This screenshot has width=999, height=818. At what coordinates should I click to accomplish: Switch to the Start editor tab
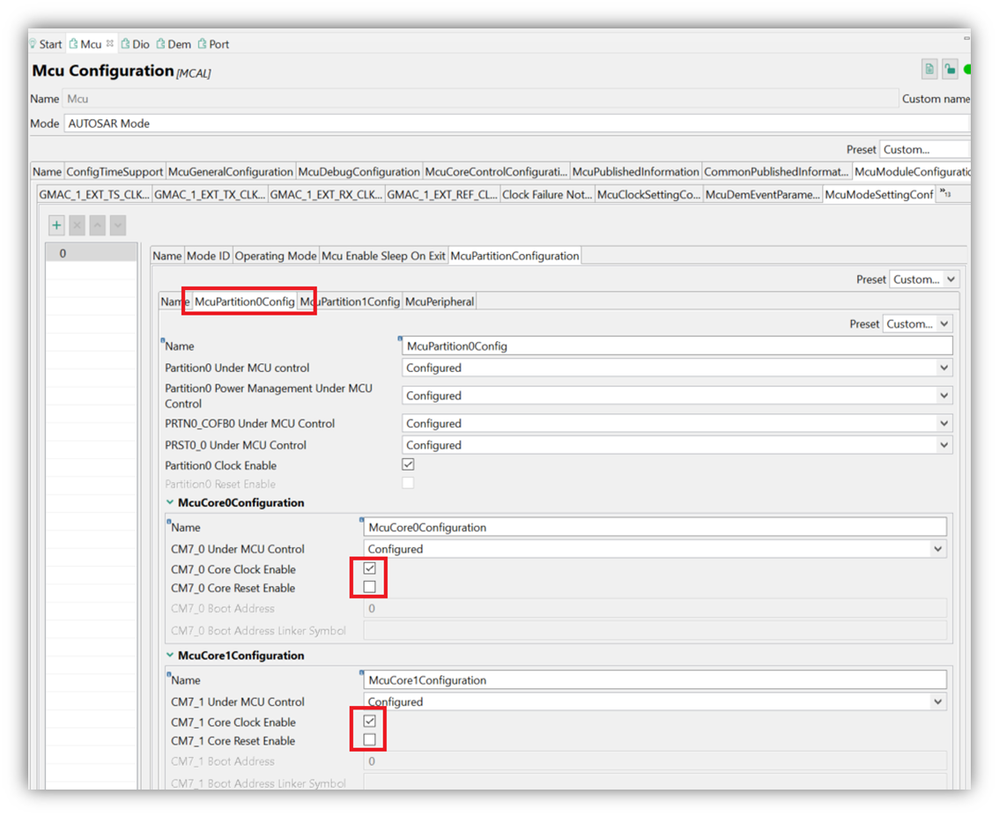46,44
